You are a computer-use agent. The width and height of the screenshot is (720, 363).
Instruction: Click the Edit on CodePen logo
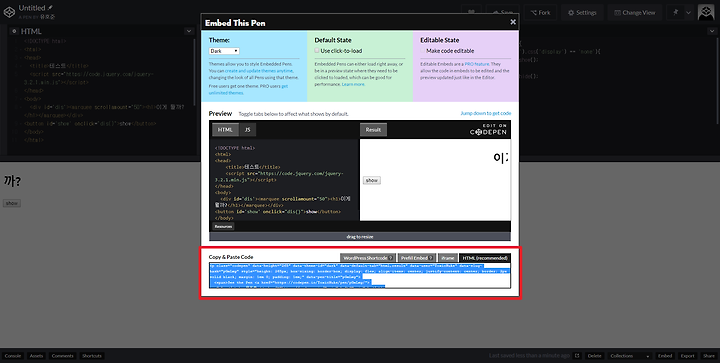489,129
